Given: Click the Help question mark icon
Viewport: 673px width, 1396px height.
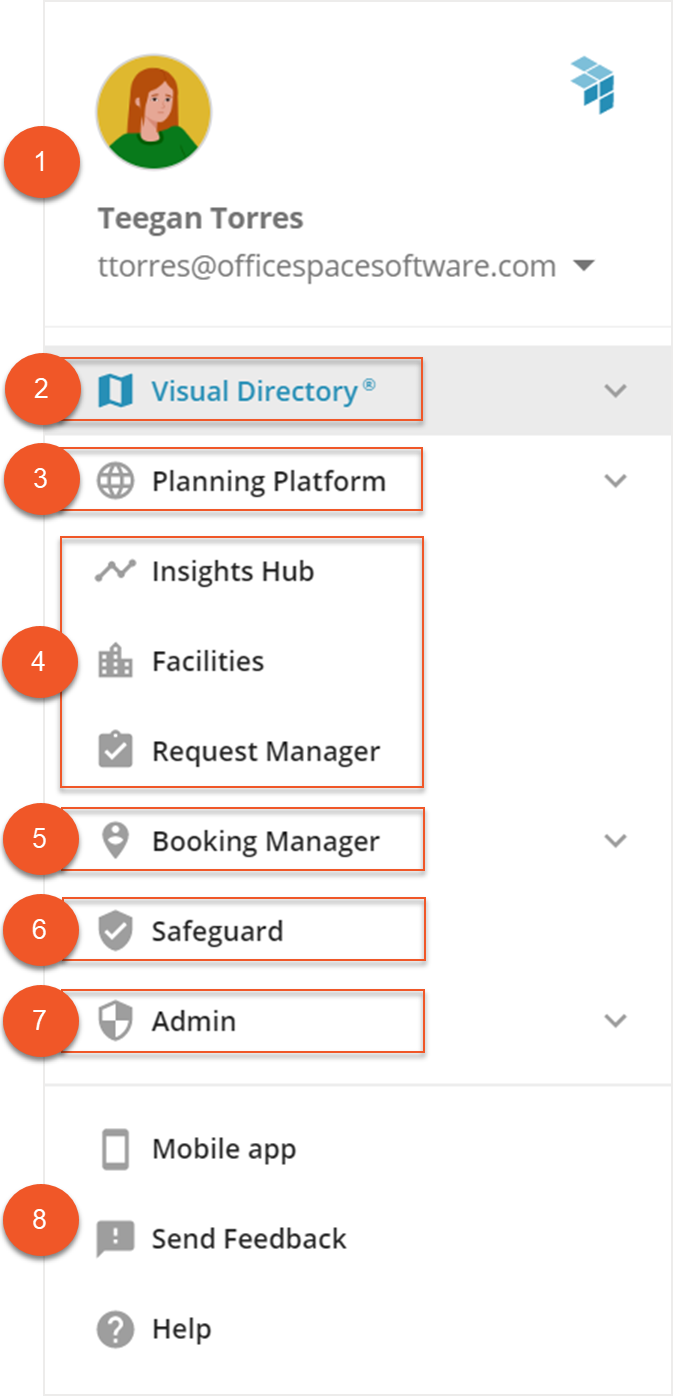Looking at the screenshot, I should click(x=117, y=1328).
